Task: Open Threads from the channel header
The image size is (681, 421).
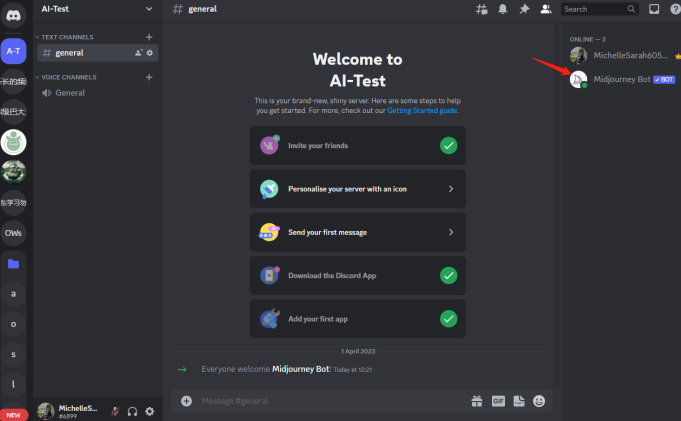Action: 481,9
